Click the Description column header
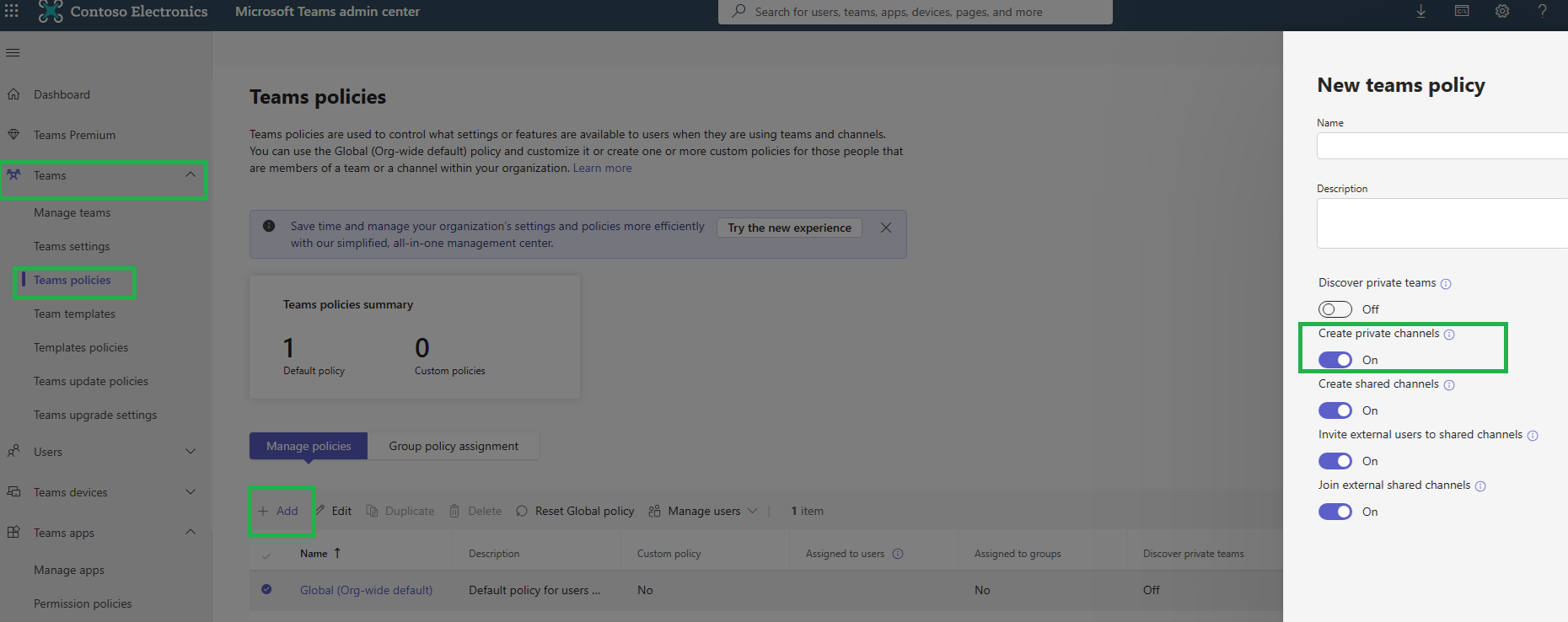Viewport: 1568px width, 622px height. [494, 554]
